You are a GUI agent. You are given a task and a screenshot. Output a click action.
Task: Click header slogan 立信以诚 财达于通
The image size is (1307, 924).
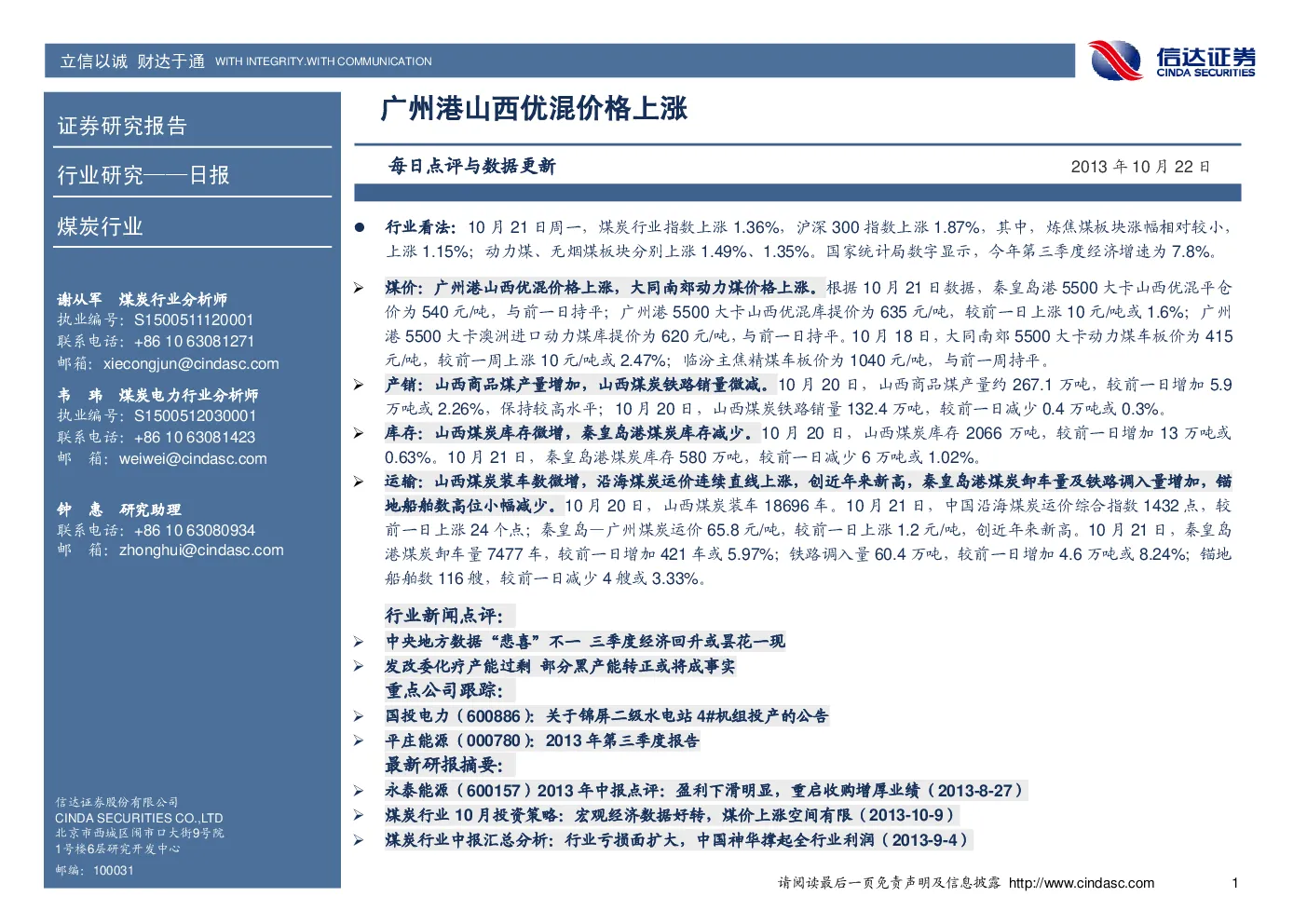pos(132,61)
